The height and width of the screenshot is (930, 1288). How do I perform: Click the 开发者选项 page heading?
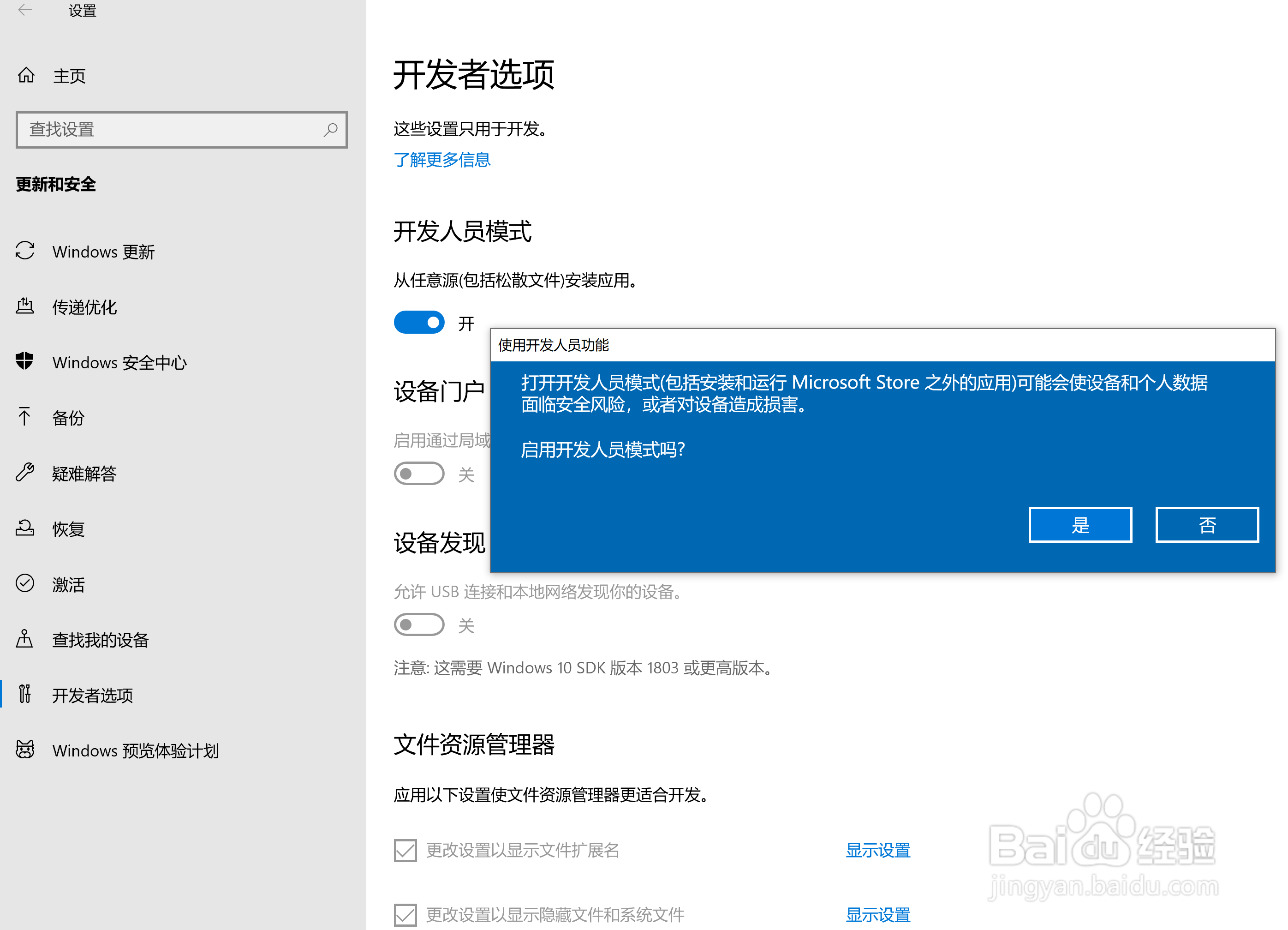474,74
